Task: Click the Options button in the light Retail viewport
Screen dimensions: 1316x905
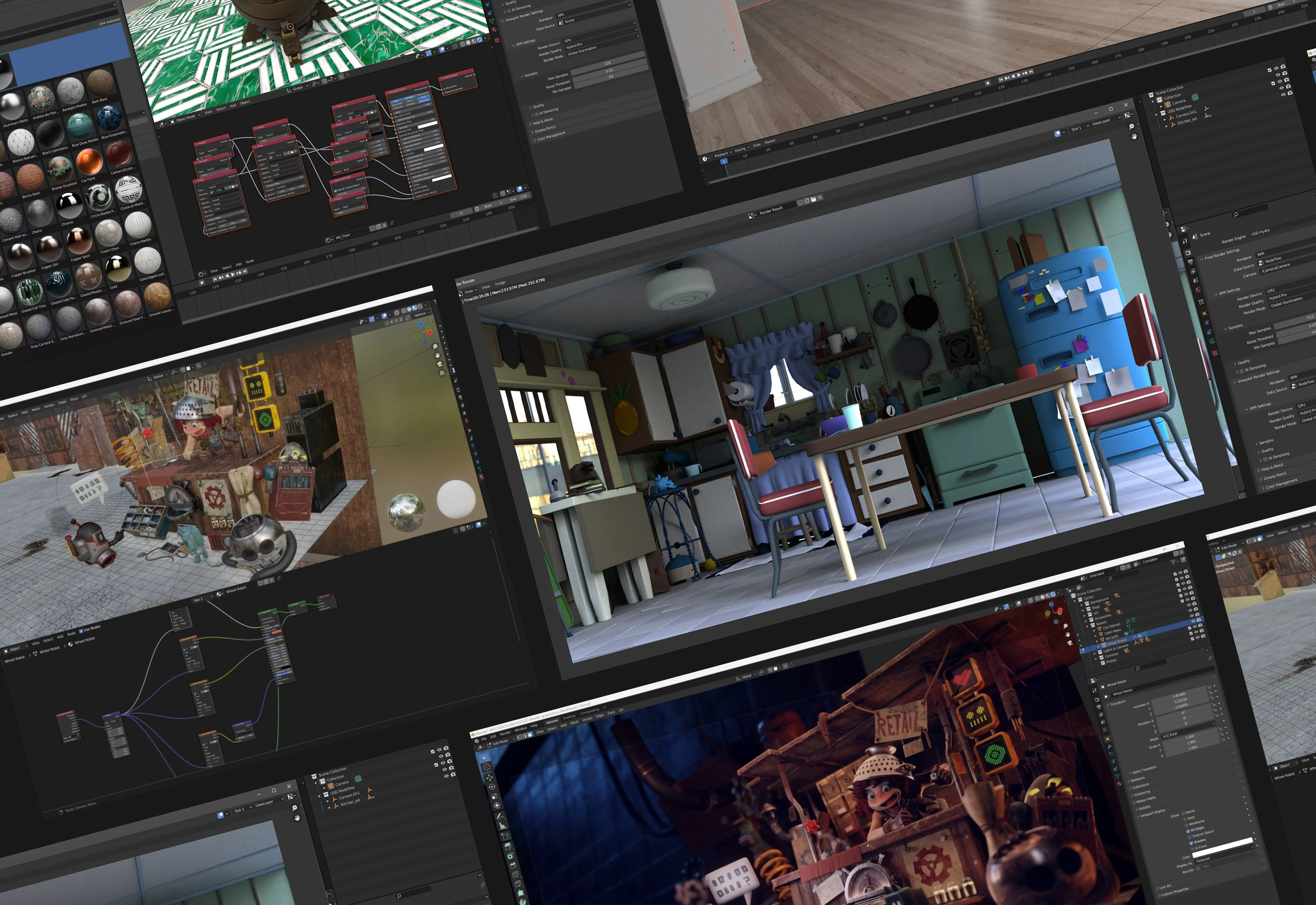Action: click(x=420, y=315)
